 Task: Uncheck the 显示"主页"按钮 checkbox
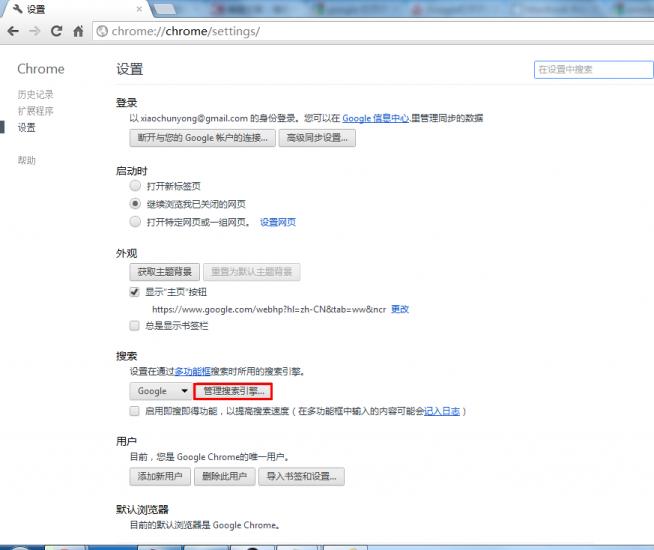134,292
